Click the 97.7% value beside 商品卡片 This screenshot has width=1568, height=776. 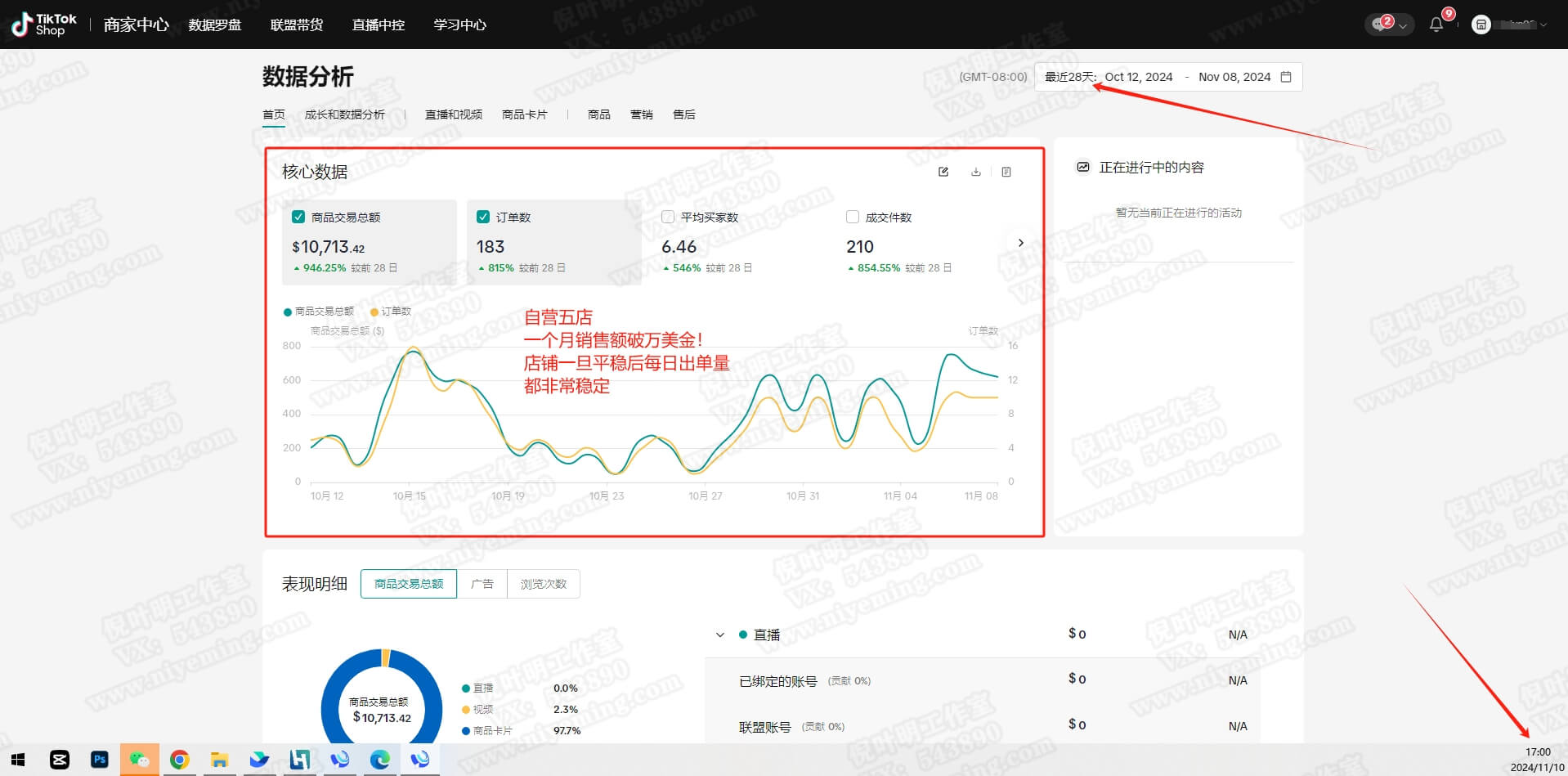click(567, 731)
